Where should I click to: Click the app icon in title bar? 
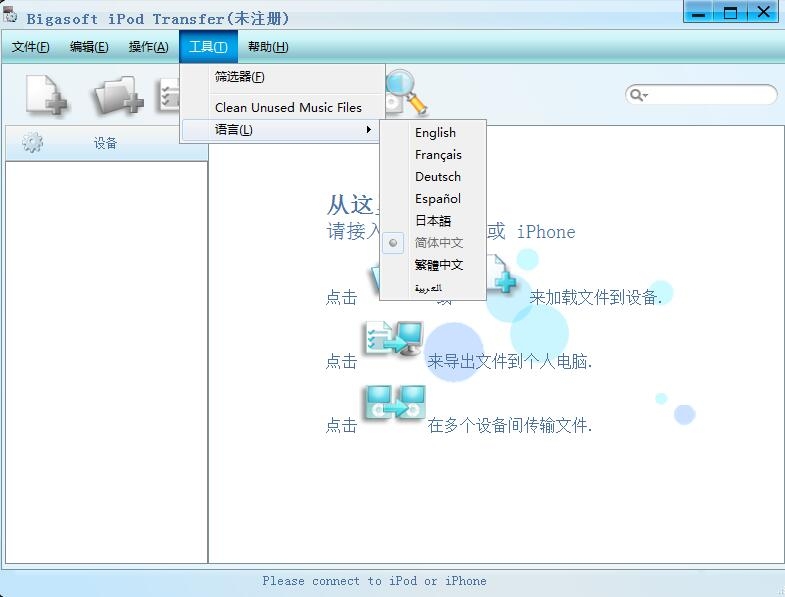tap(10, 14)
